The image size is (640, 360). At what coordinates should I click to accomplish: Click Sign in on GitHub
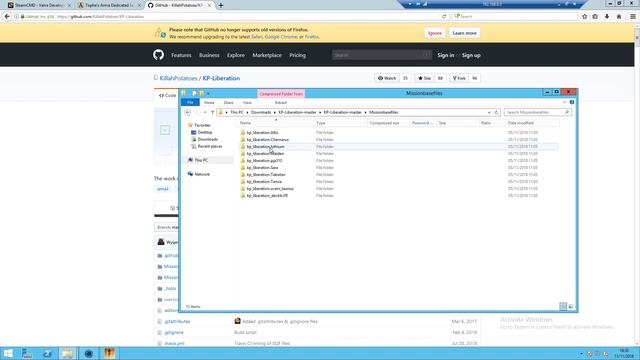tap(446, 55)
